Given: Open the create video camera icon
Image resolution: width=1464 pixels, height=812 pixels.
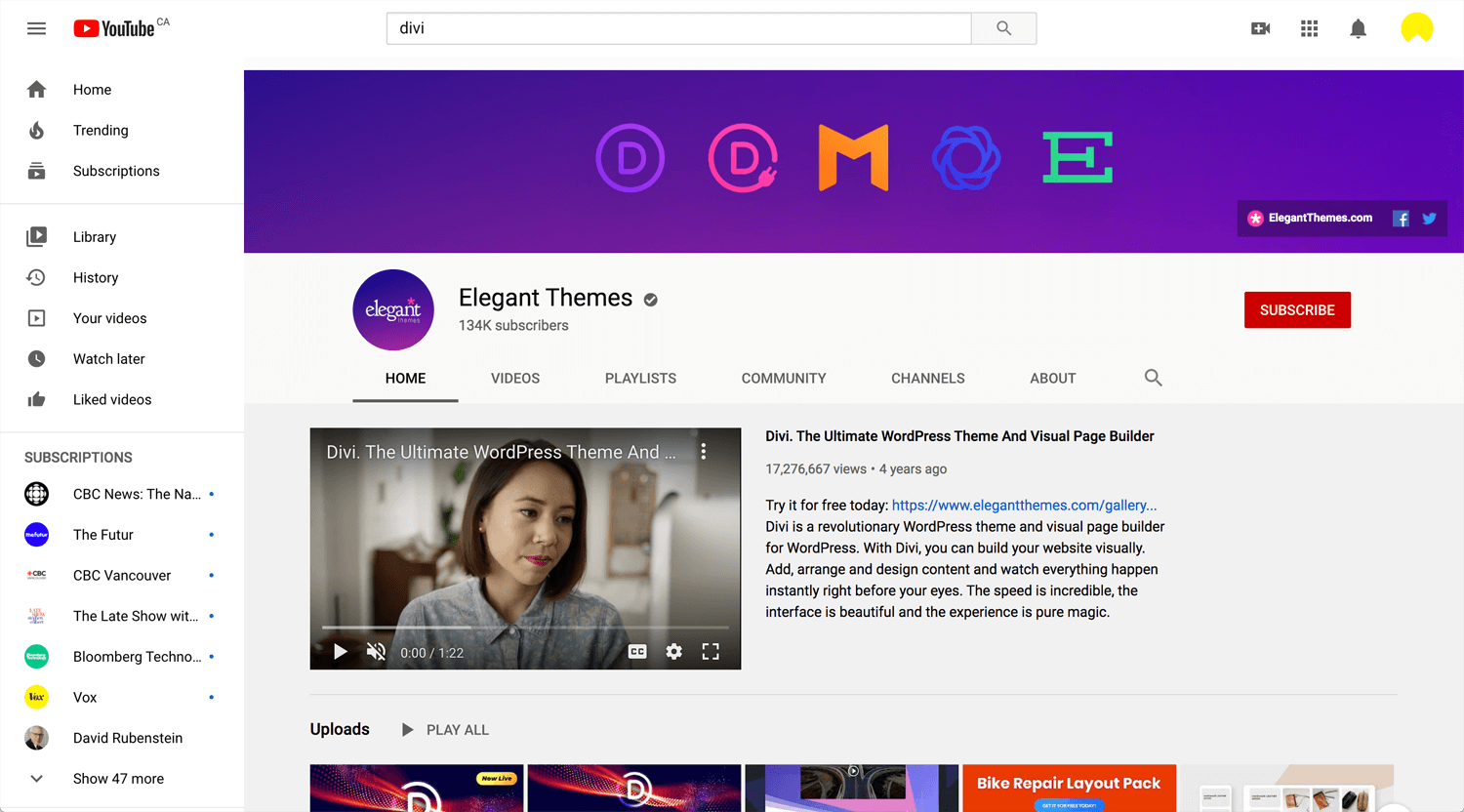Looking at the screenshot, I should tap(1261, 28).
